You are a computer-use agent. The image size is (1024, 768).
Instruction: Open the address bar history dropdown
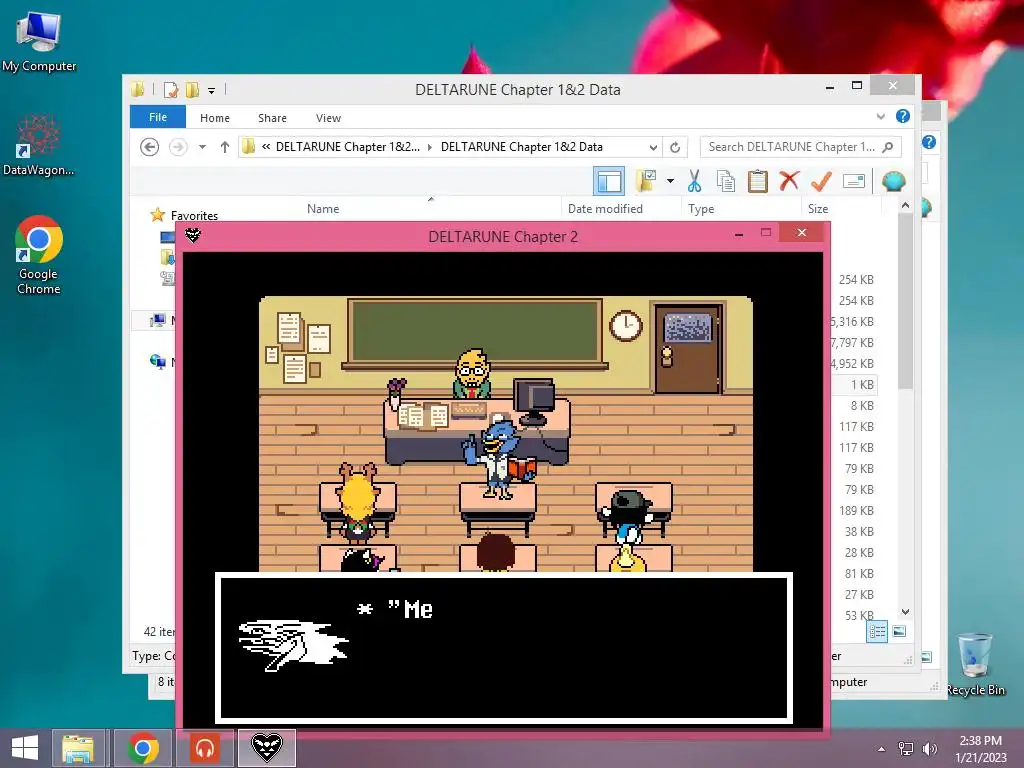point(653,147)
